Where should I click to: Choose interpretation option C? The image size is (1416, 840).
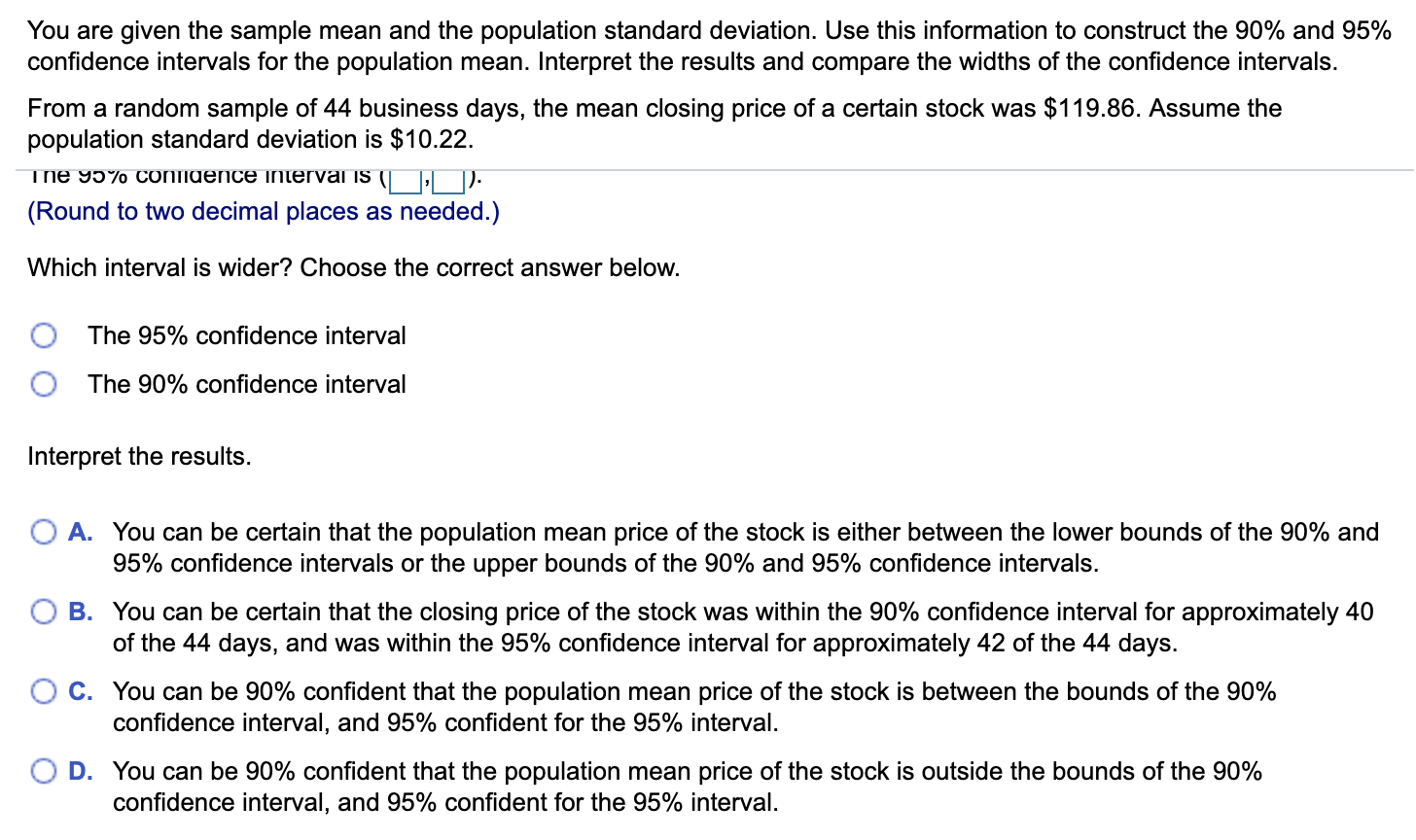pyautogui.click(x=43, y=690)
